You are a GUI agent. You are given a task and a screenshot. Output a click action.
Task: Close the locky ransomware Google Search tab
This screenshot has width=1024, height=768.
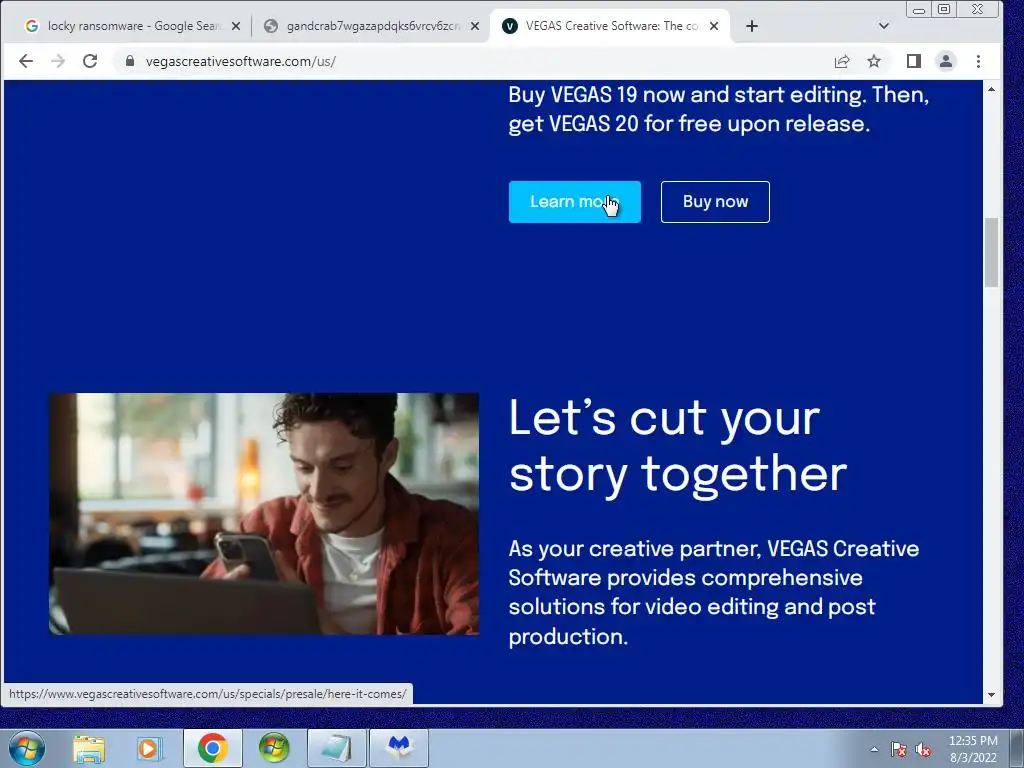236,26
